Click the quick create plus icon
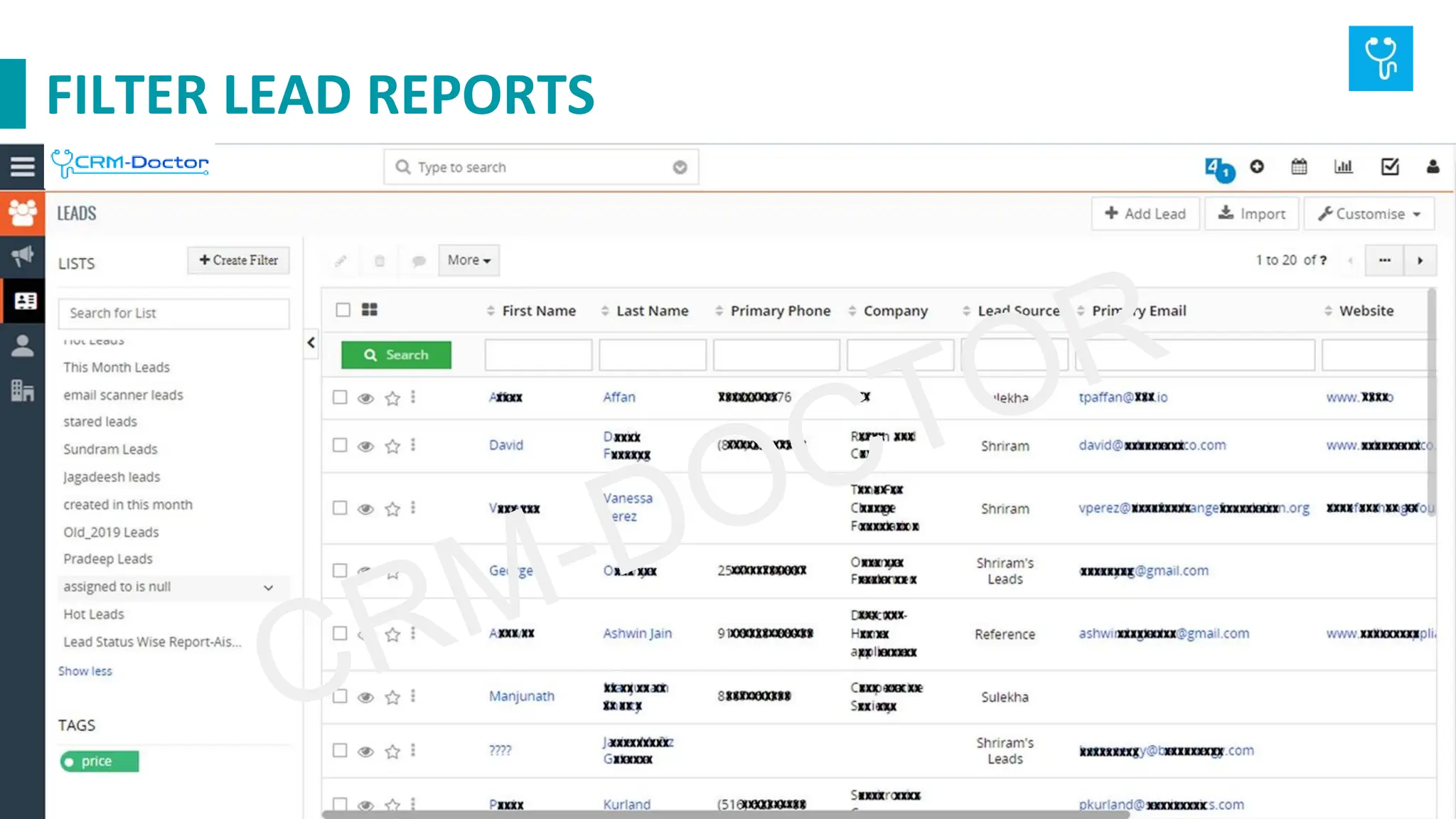The width and height of the screenshot is (1456, 819). click(x=1257, y=166)
